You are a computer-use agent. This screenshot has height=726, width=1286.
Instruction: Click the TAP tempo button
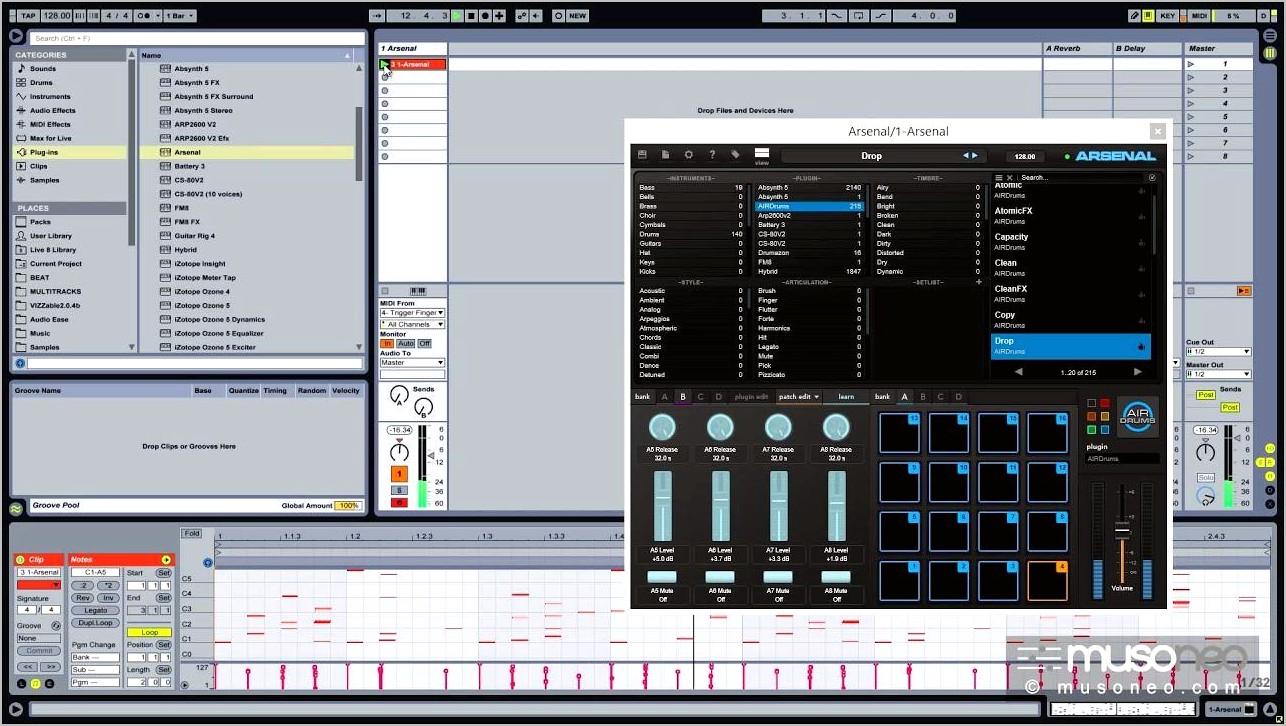27,16
